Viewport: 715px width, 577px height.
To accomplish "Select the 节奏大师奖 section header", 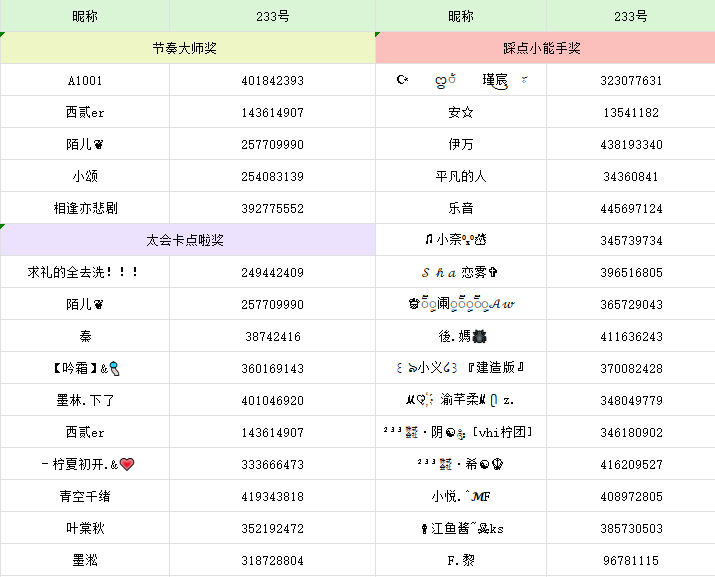I will (187, 48).
